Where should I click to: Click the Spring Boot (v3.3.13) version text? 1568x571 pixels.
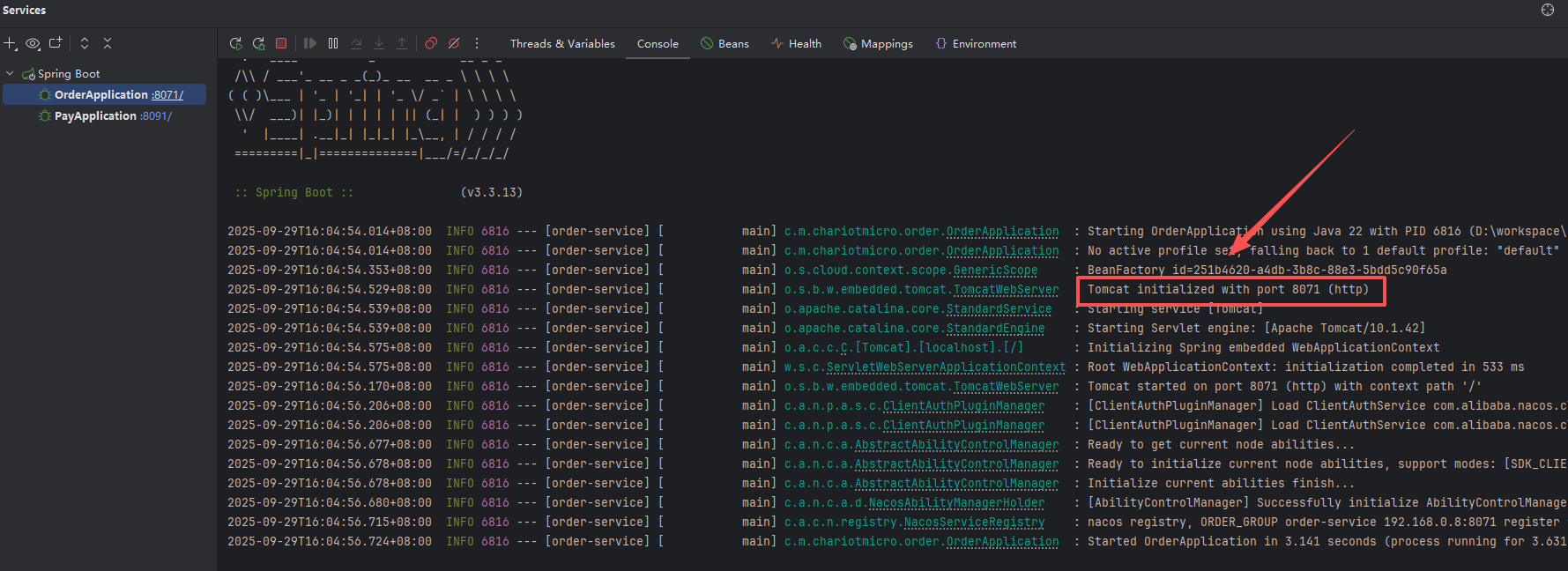(x=491, y=192)
